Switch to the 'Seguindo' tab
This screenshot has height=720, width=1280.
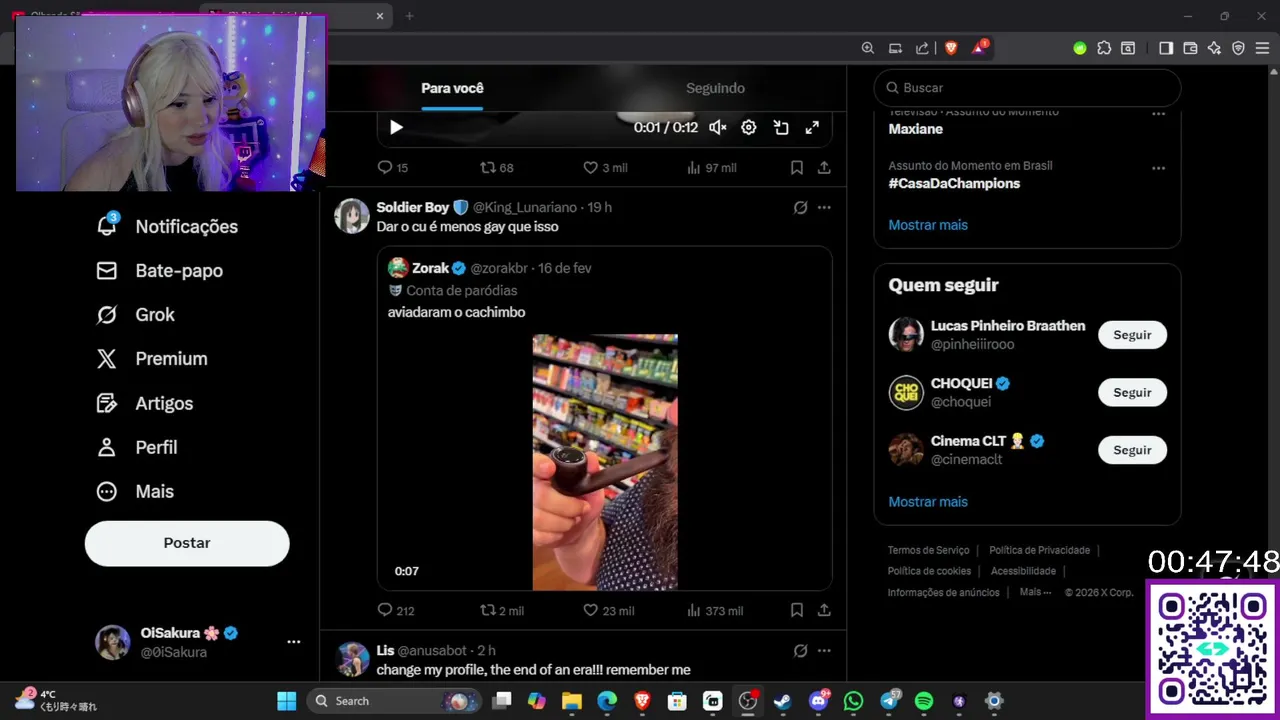[x=715, y=88]
